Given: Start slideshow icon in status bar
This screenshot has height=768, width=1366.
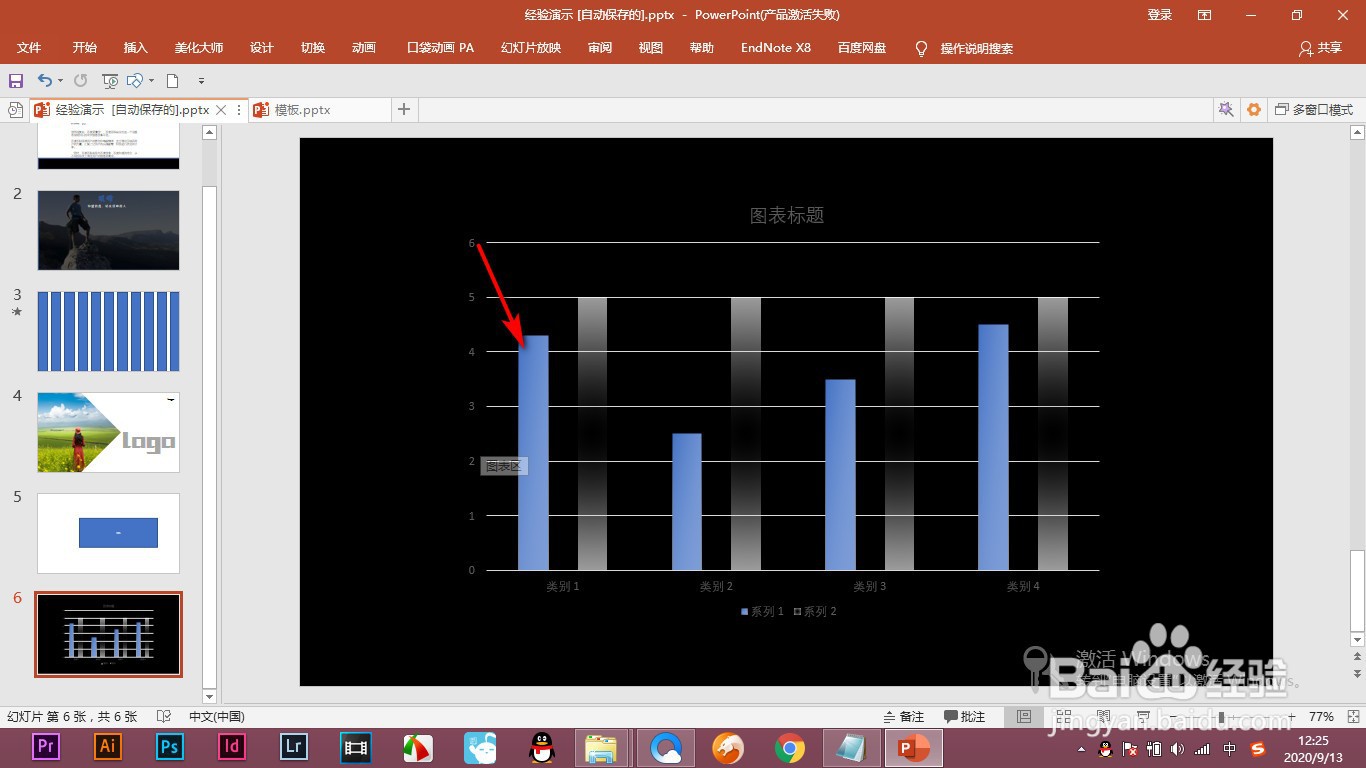Looking at the screenshot, I should (x=1143, y=717).
